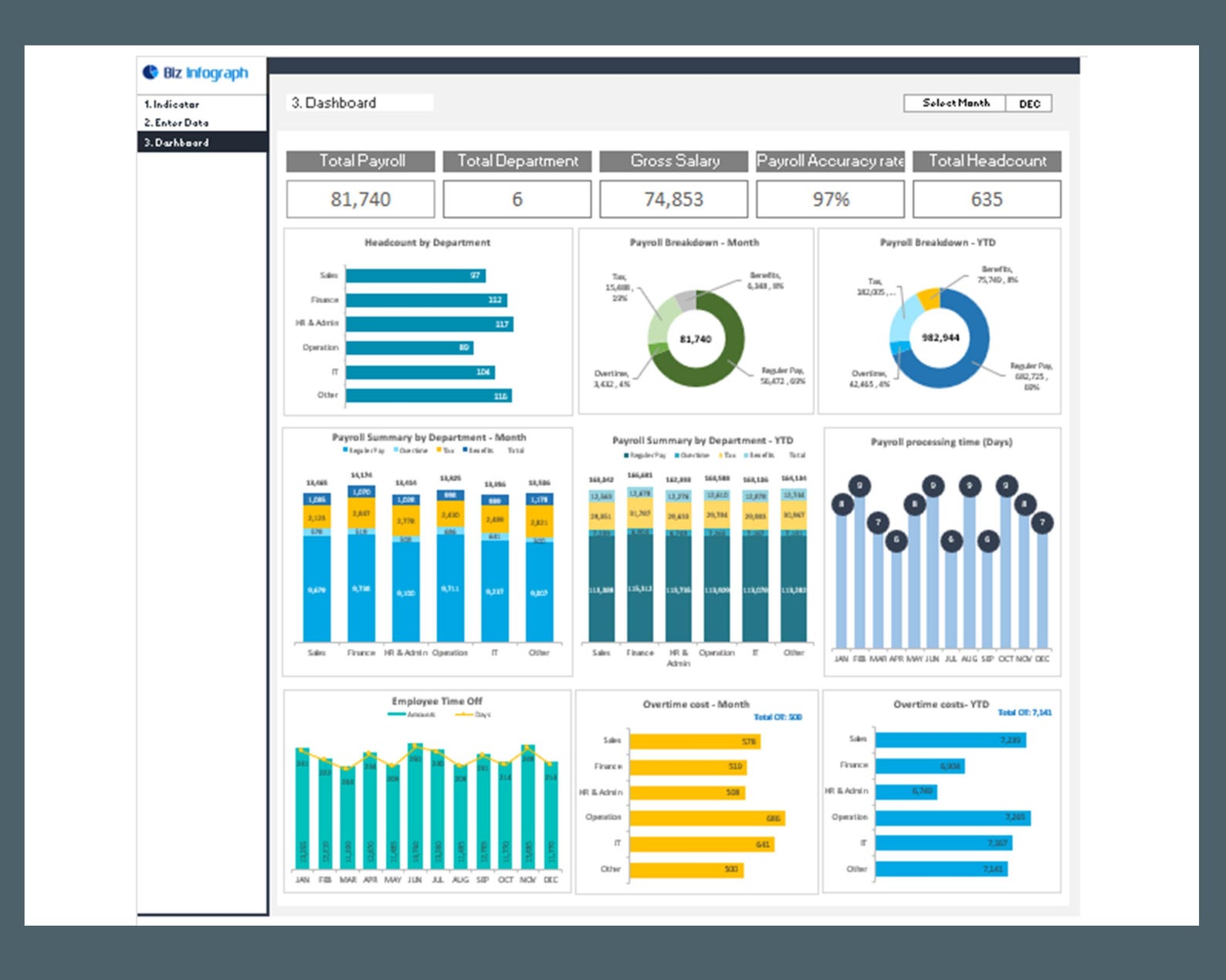This screenshot has width=1226, height=980.
Task: Click the 3. Dashboard page title field
Action: point(361,103)
